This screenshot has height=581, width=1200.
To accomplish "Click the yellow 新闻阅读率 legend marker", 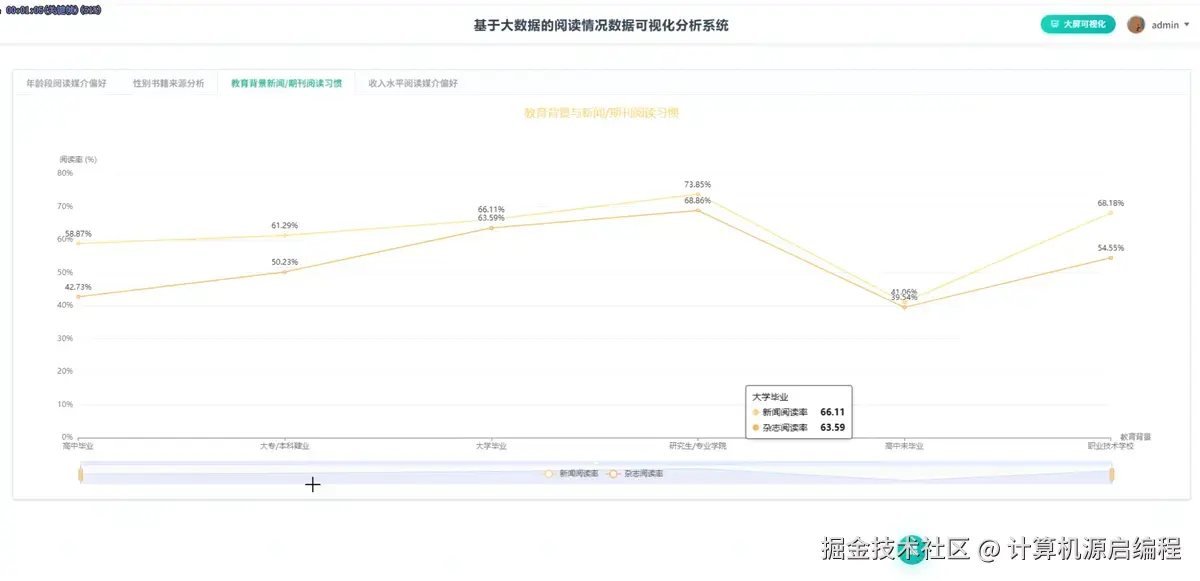I will (548, 474).
